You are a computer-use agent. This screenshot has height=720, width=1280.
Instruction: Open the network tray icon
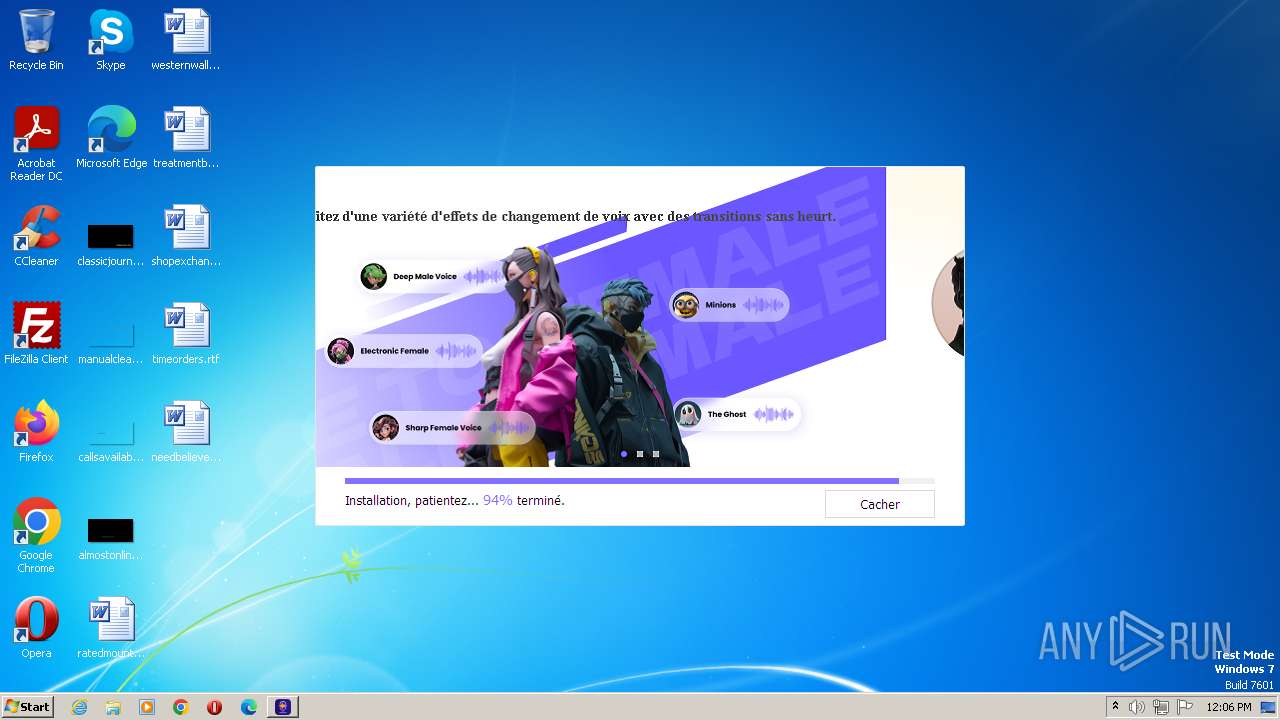click(x=1161, y=707)
